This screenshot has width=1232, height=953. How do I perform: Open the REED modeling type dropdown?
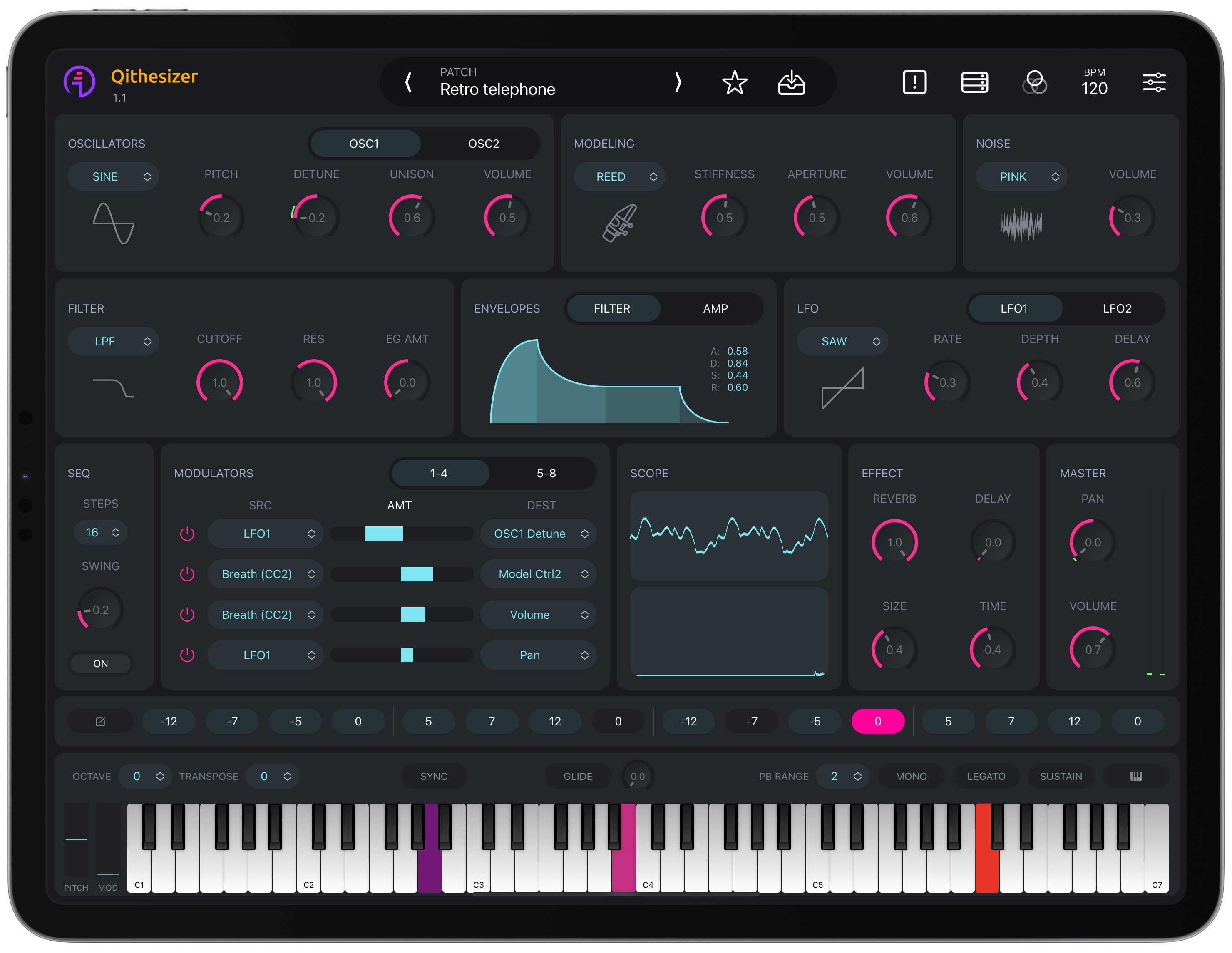619,176
